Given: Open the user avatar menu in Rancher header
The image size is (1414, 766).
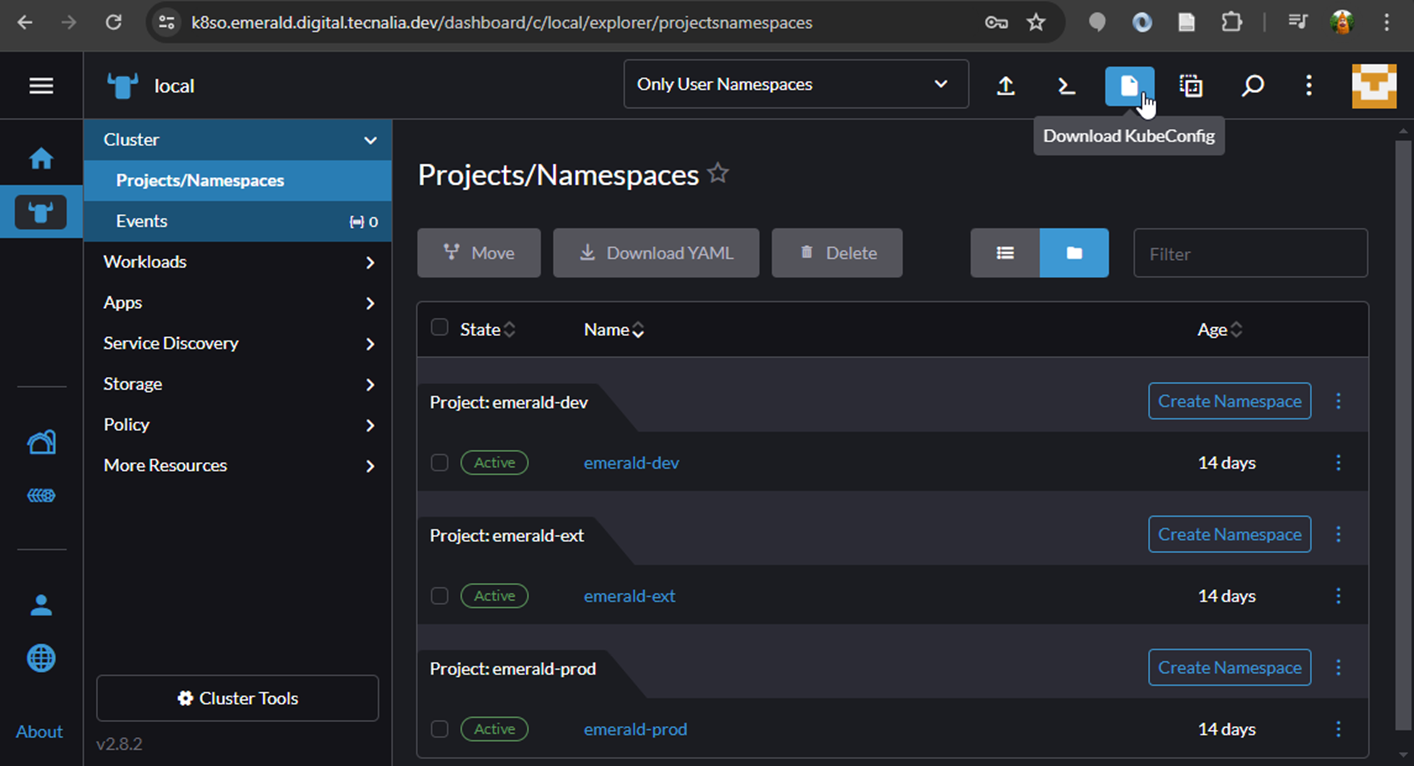Looking at the screenshot, I should tap(1374, 86).
